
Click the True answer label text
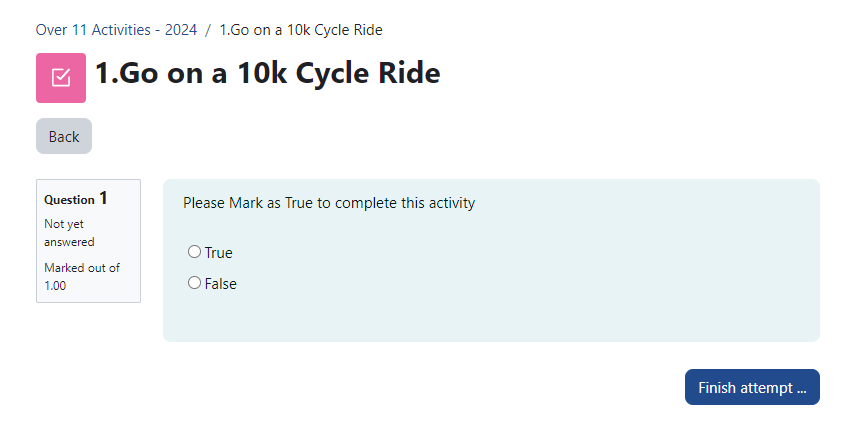(x=219, y=253)
